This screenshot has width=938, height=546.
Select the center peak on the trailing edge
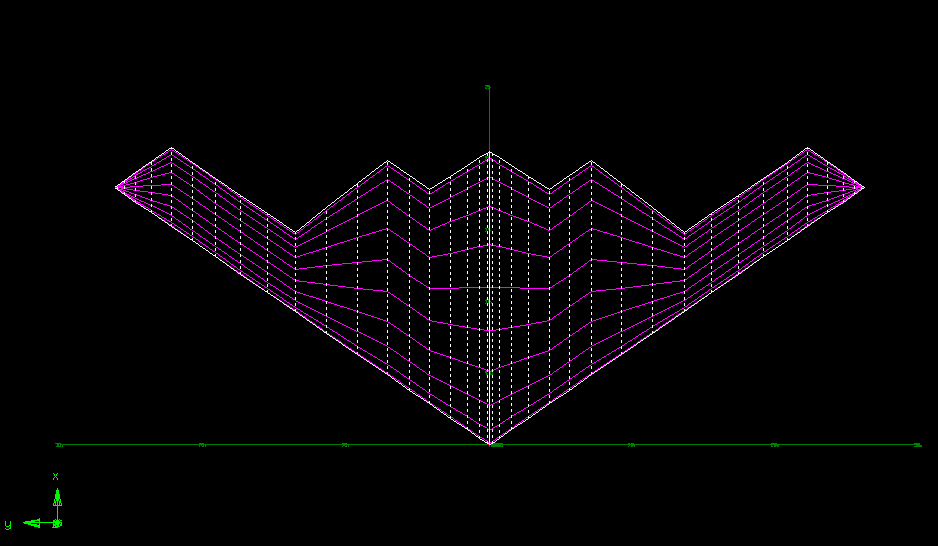click(x=489, y=153)
